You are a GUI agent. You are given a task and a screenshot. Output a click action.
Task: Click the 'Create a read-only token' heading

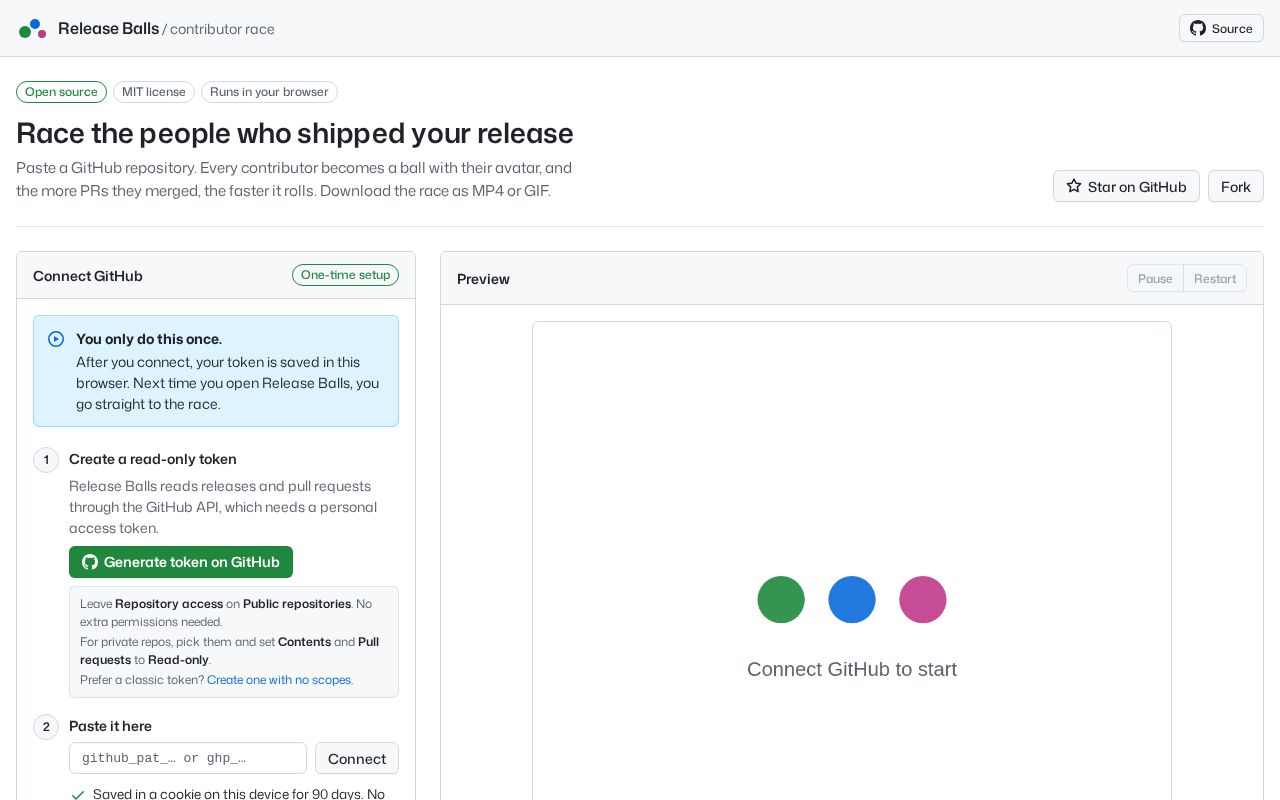point(153,459)
